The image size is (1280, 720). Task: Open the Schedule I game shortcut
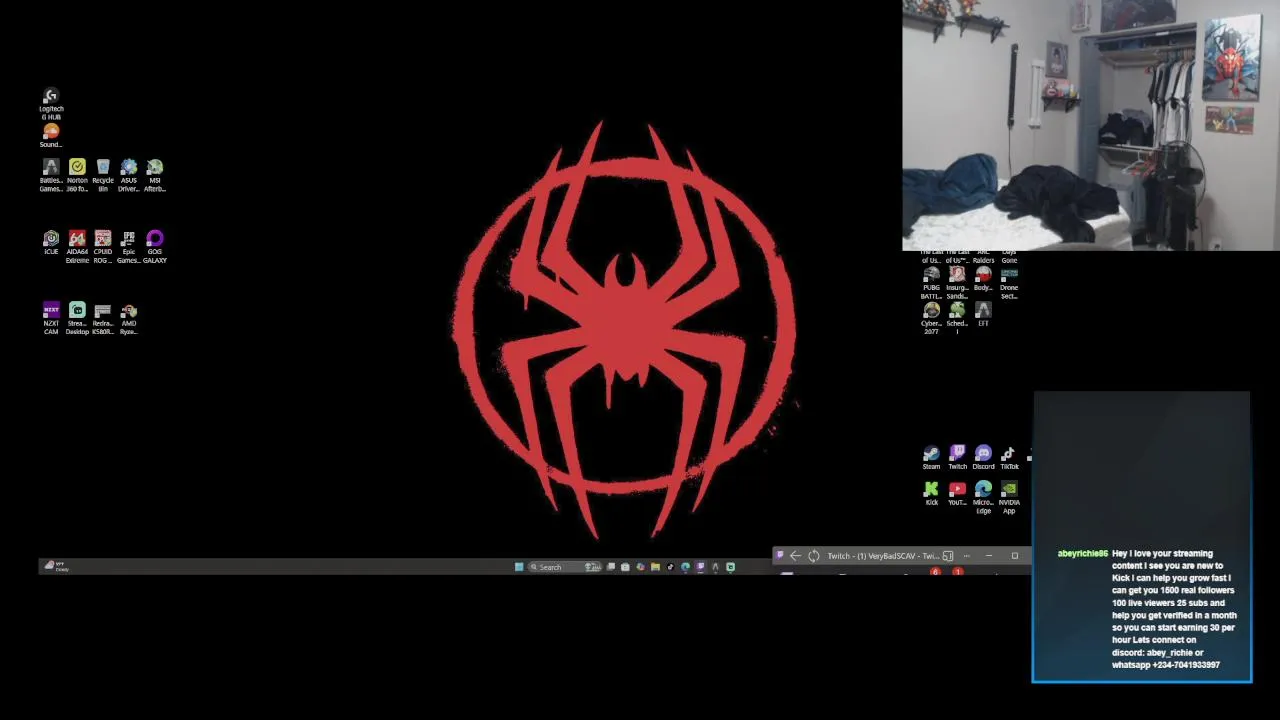click(x=957, y=317)
